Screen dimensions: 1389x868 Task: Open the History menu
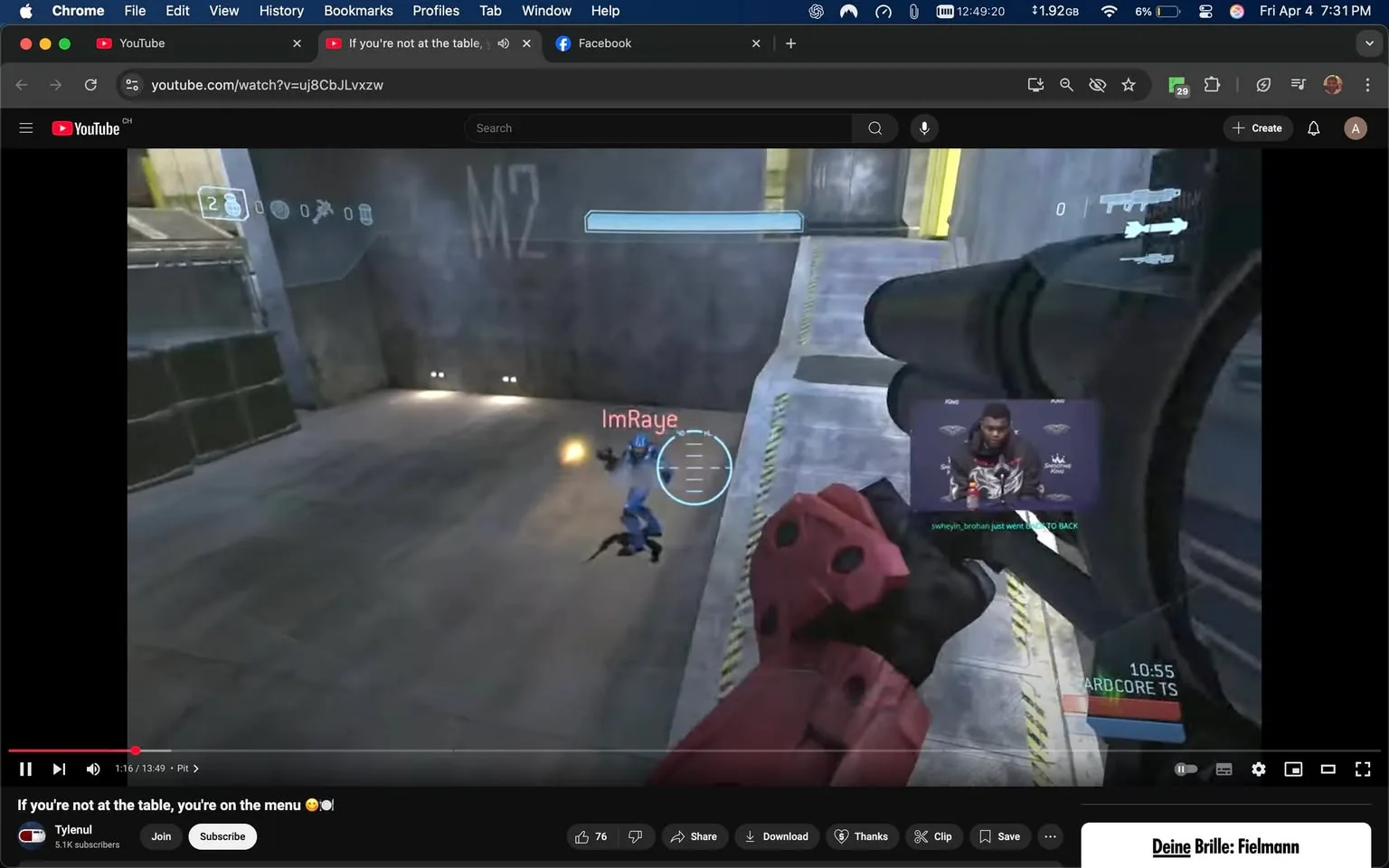(x=280, y=11)
